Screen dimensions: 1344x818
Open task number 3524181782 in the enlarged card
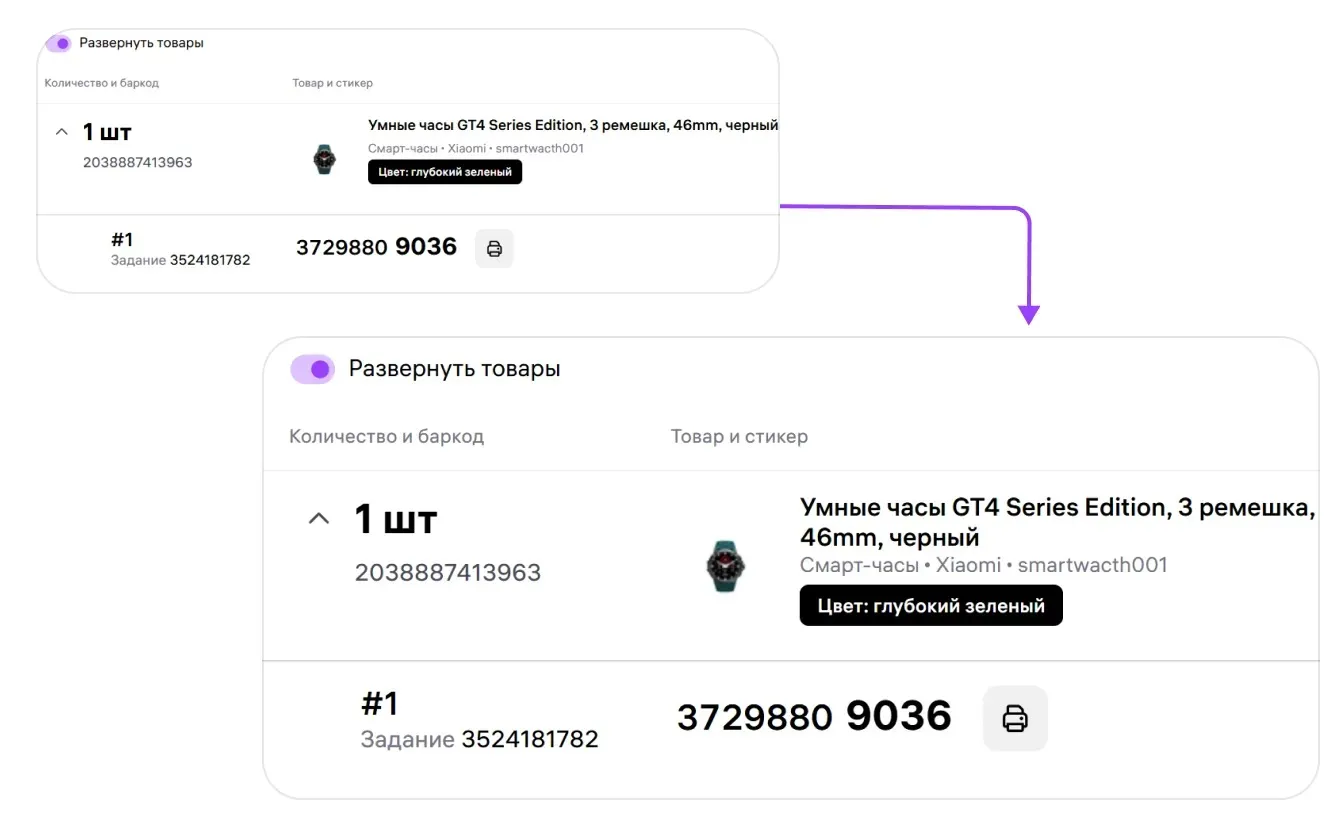click(x=529, y=740)
